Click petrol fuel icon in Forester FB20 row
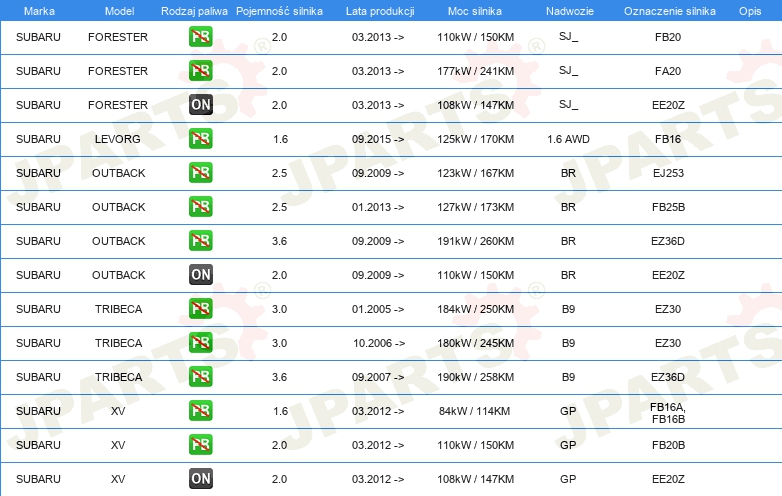 coord(200,36)
